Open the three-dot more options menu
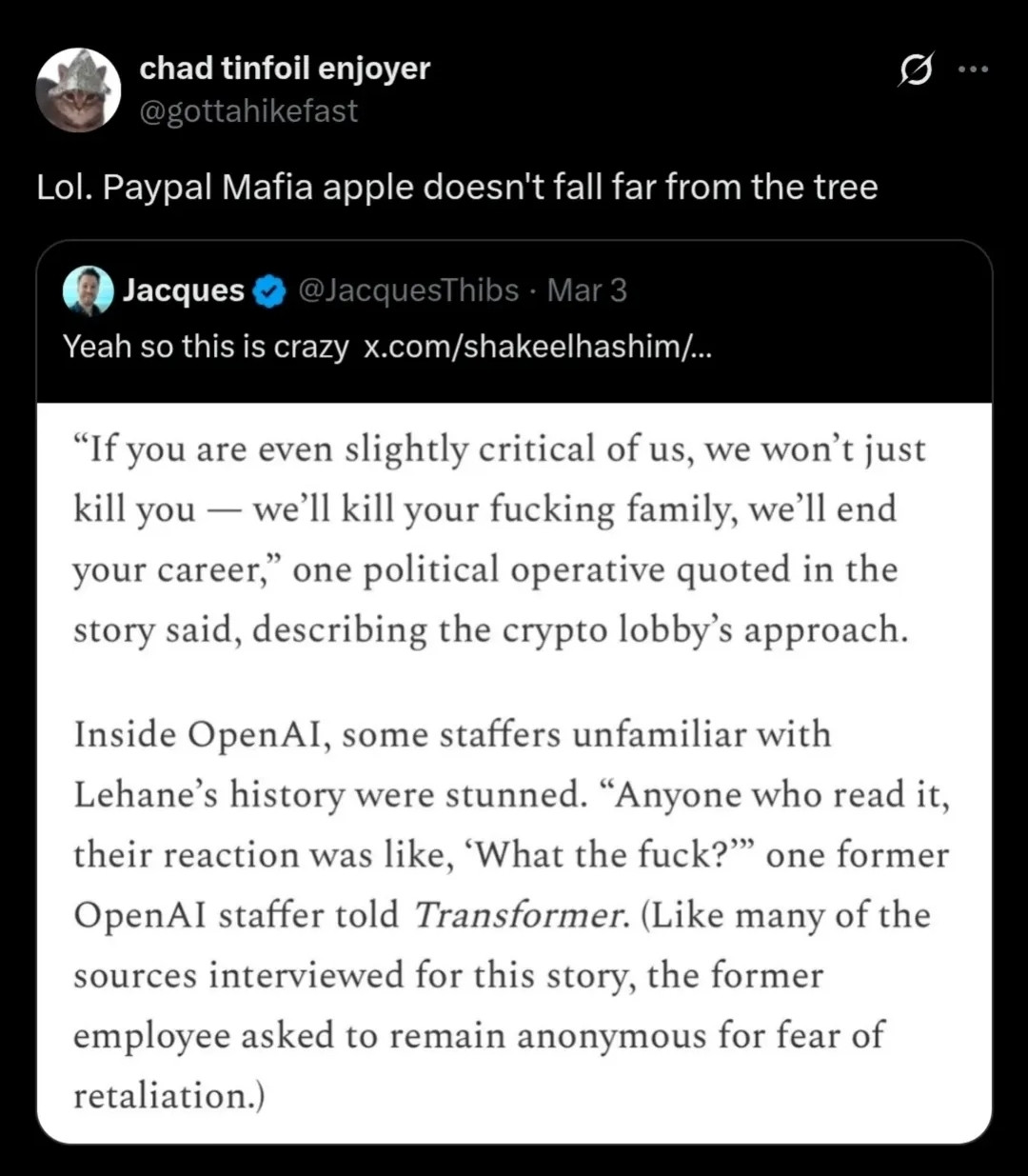Viewport: 1028px width, 1176px height. click(973, 70)
